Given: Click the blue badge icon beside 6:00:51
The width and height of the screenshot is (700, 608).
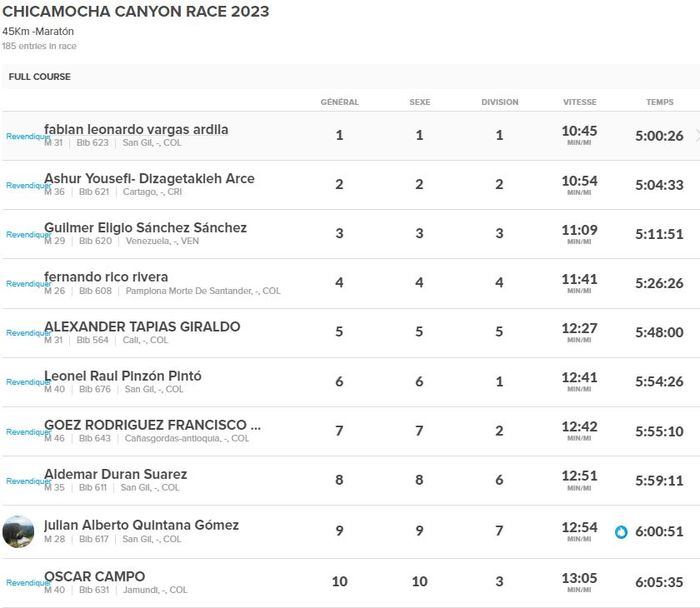Looking at the screenshot, I should coord(621,532).
